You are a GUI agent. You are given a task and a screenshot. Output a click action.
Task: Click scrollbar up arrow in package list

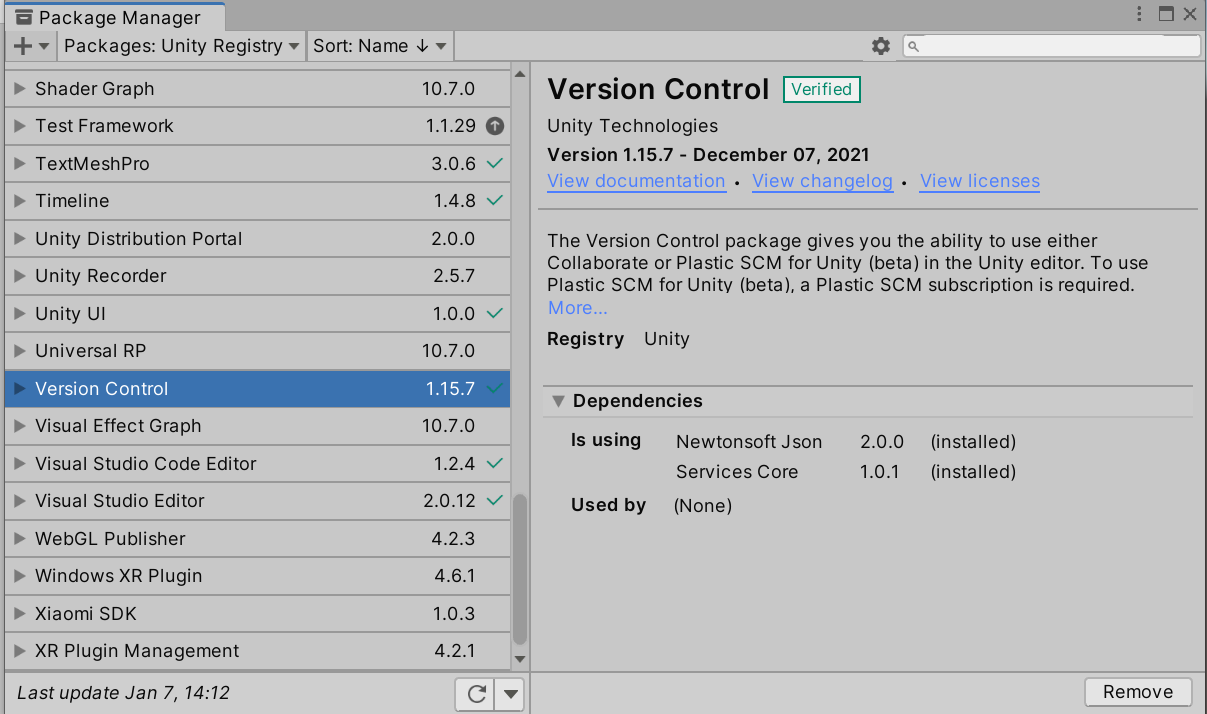[x=519, y=73]
